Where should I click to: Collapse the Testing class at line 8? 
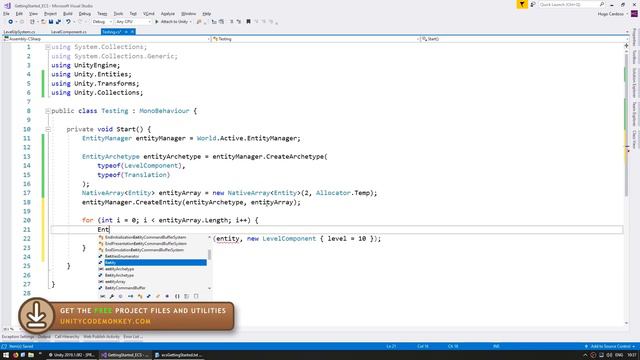[48, 111]
